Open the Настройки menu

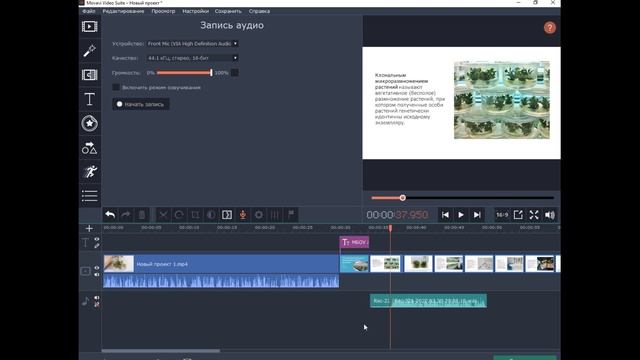click(x=196, y=11)
